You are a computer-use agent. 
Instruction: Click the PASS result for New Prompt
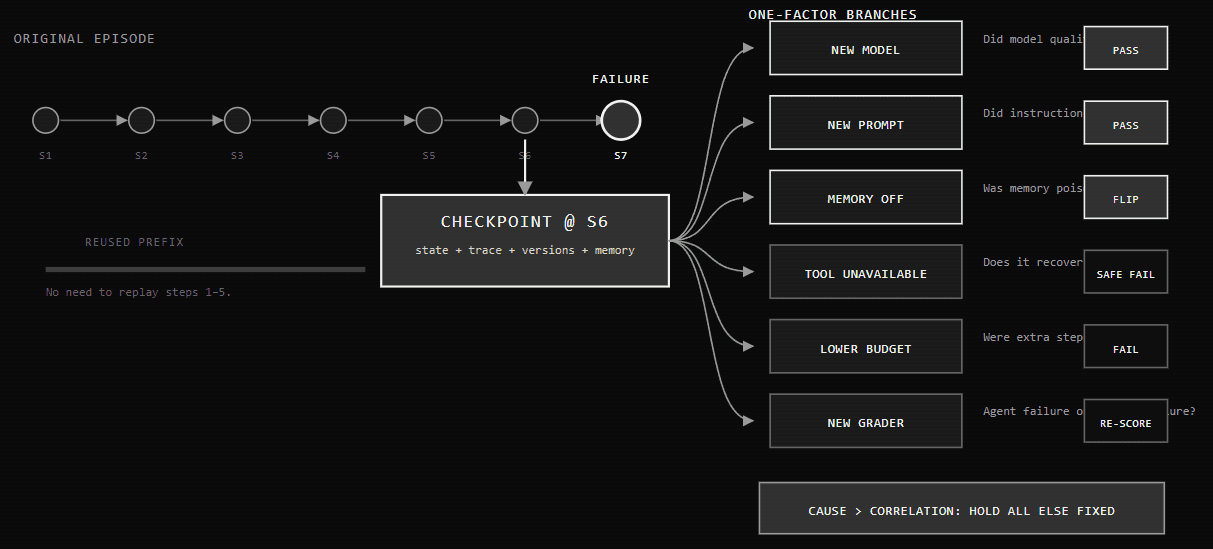coord(1126,123)
